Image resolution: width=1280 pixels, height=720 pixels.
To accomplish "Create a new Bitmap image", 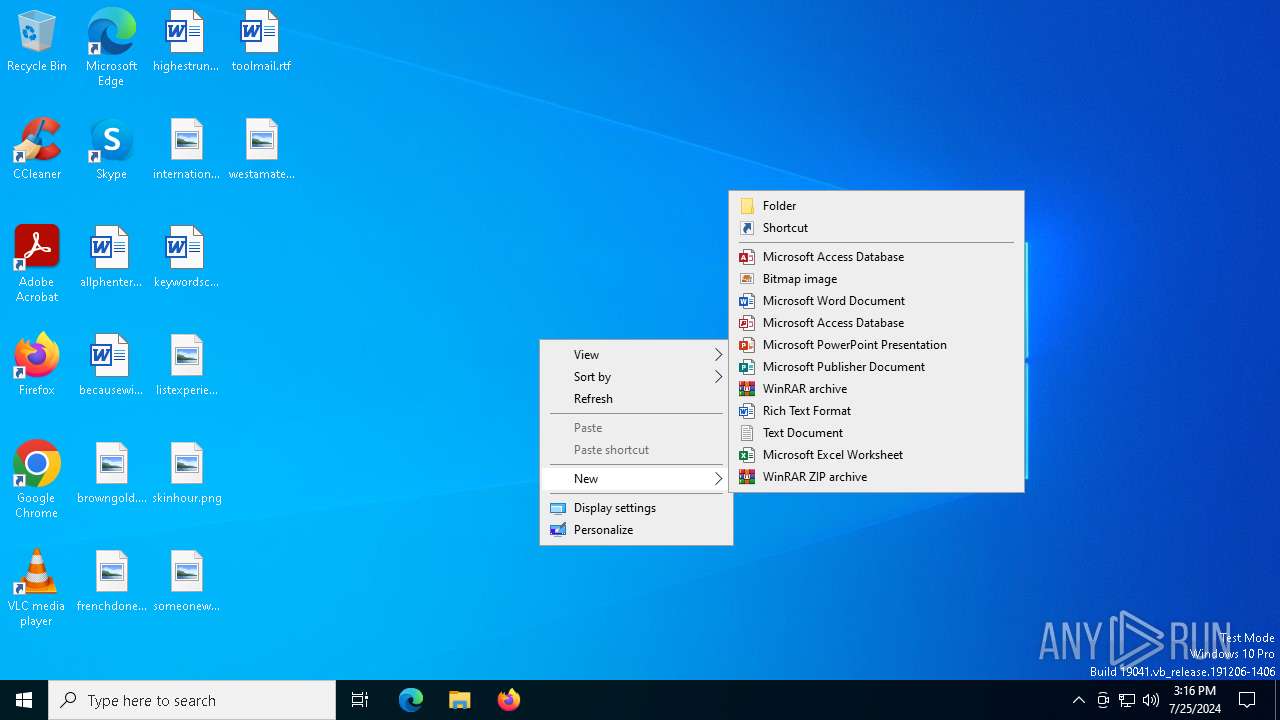I will pos(876,279).
